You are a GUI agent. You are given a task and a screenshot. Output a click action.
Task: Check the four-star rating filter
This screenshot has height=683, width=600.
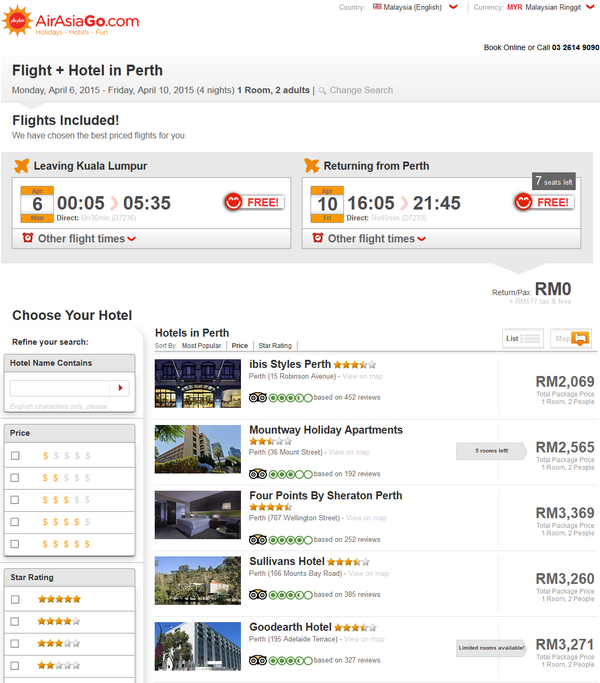[x=15, y=622]
